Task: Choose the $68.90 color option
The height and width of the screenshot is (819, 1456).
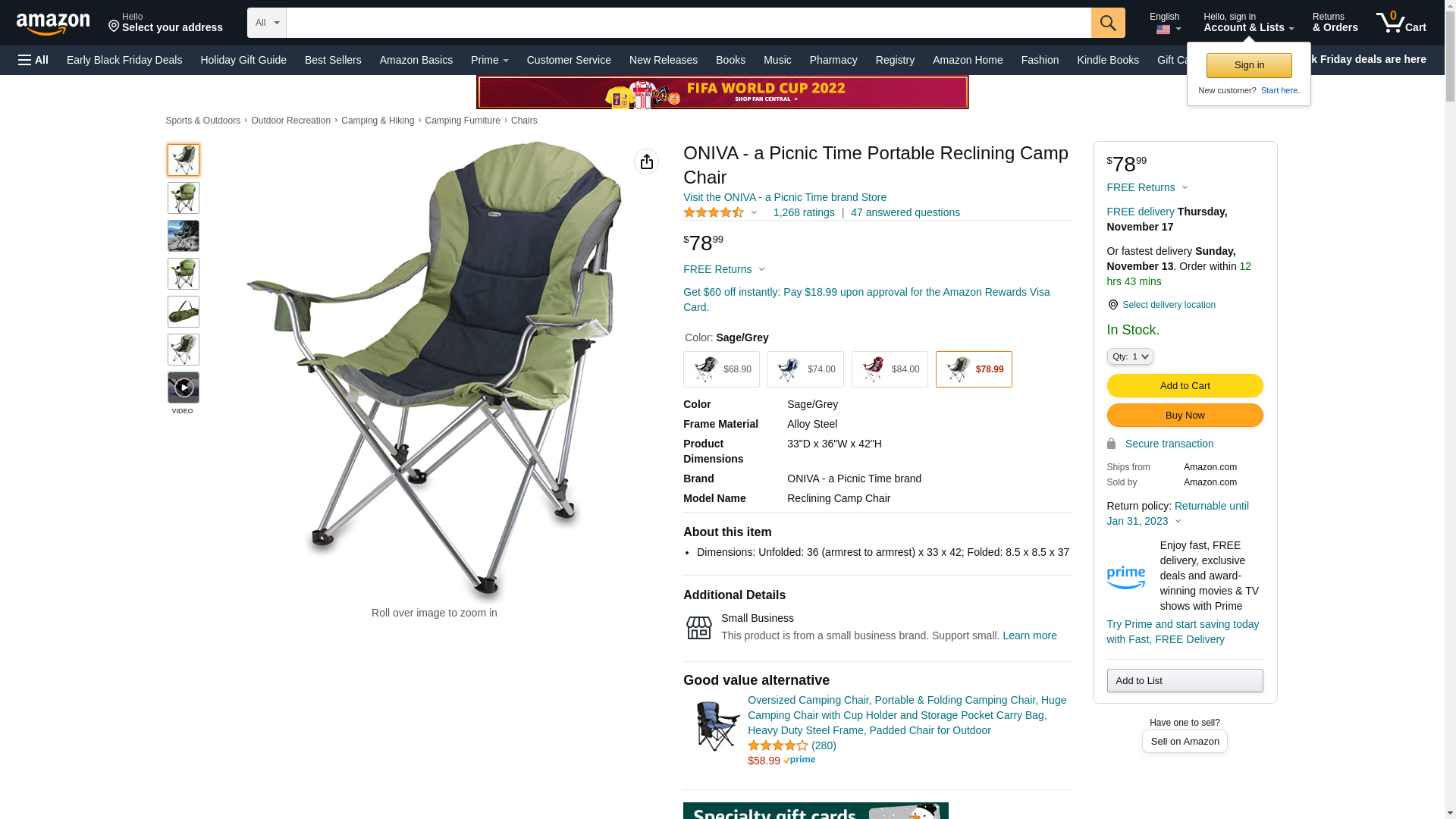Action: [721, 369]
